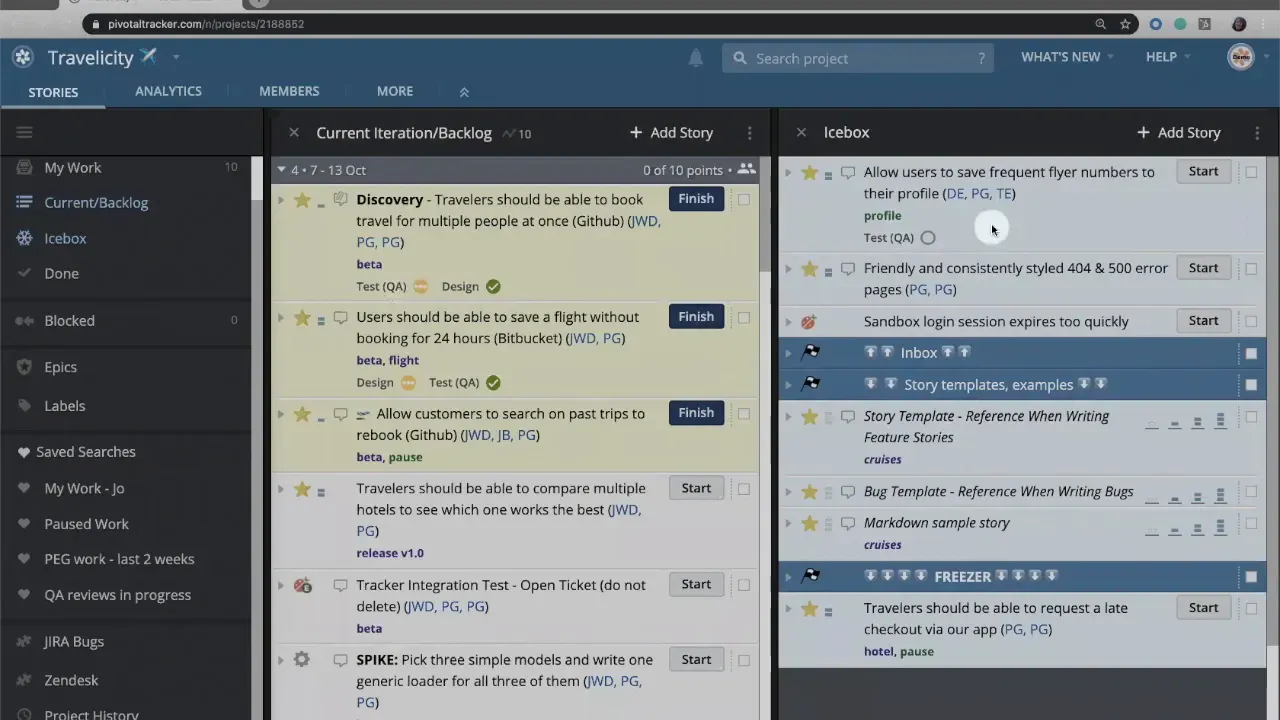Check the selection checkbox on Discovery story
Viewport: 1280px width, 720px height.
click(x=744, y=199)
